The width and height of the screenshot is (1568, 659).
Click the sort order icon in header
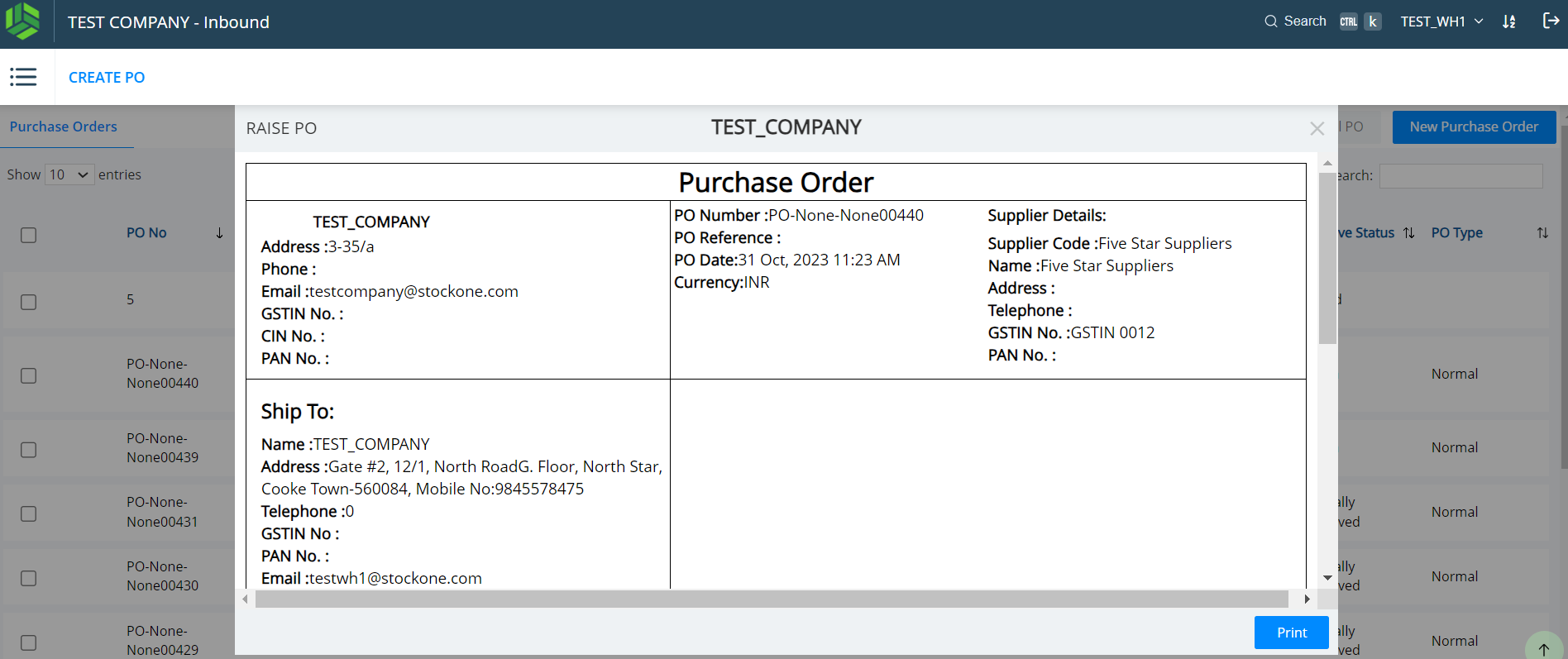pos(1509,22)
